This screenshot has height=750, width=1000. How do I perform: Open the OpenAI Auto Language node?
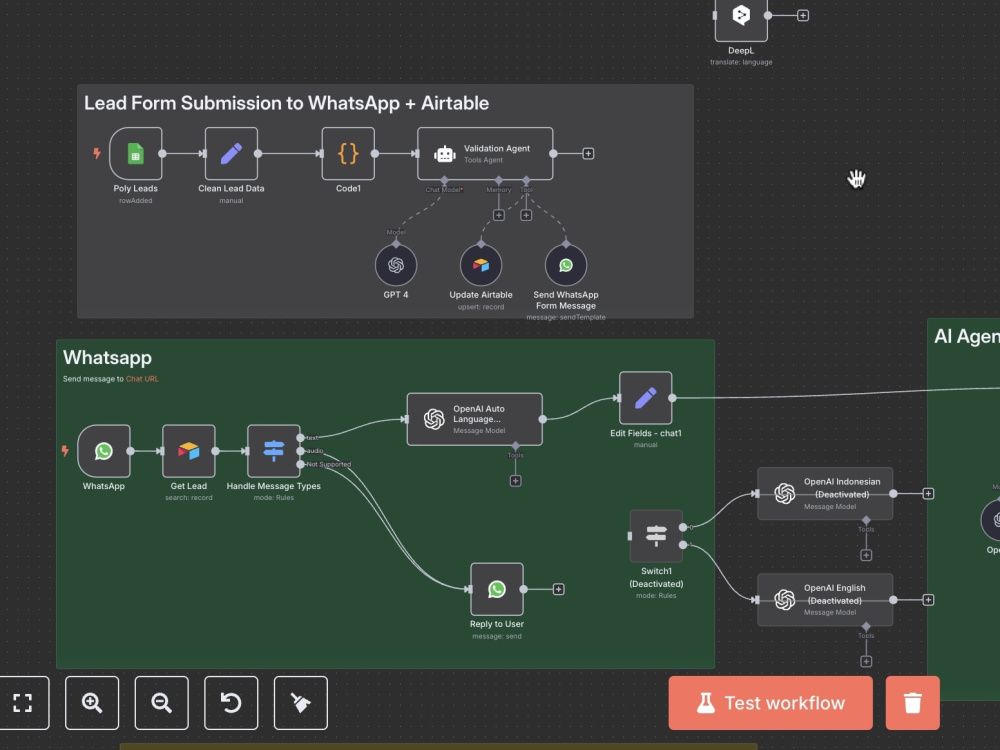point(474,419)
